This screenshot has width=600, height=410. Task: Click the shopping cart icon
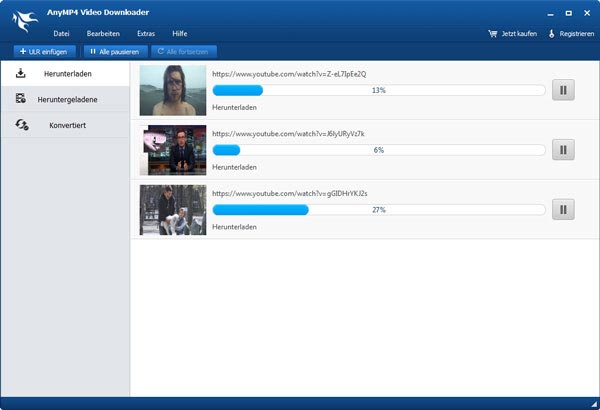click(x=492, y=34)
